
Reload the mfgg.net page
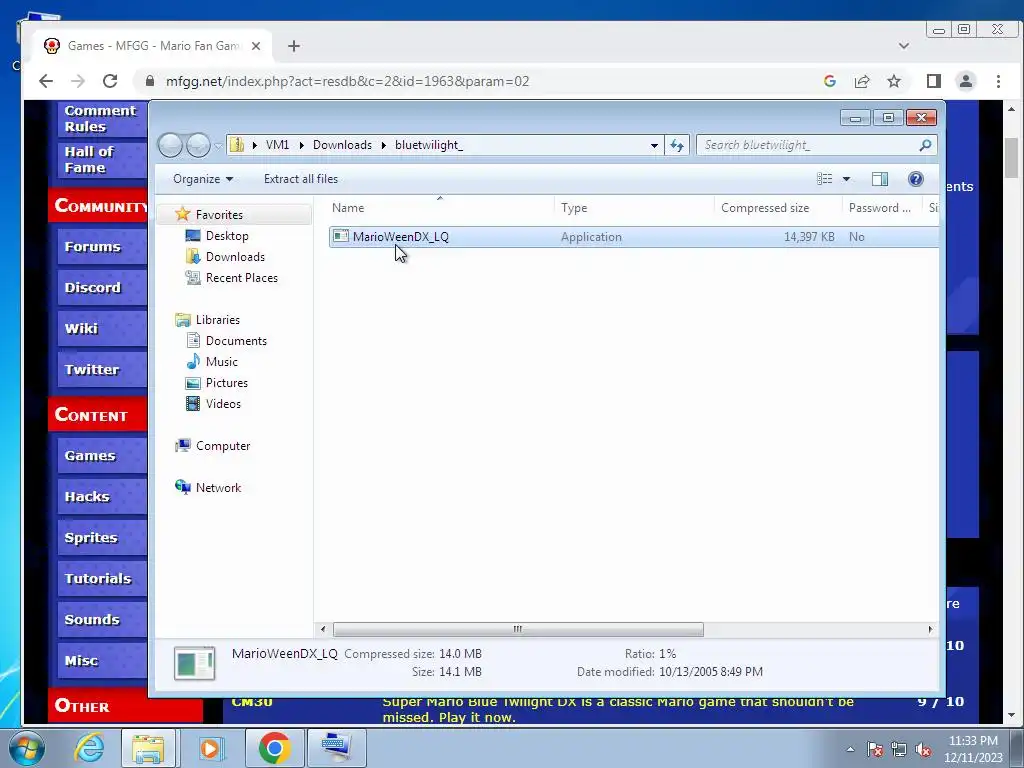pos(110,81)
